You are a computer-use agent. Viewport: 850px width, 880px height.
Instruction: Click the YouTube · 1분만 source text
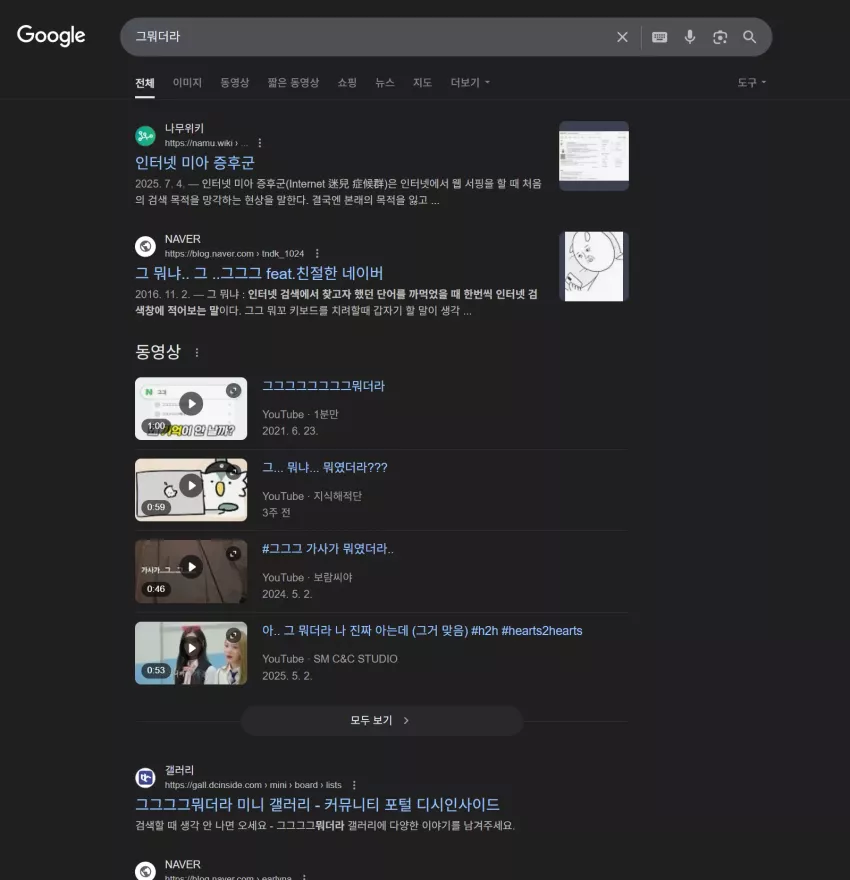(300, 414)
